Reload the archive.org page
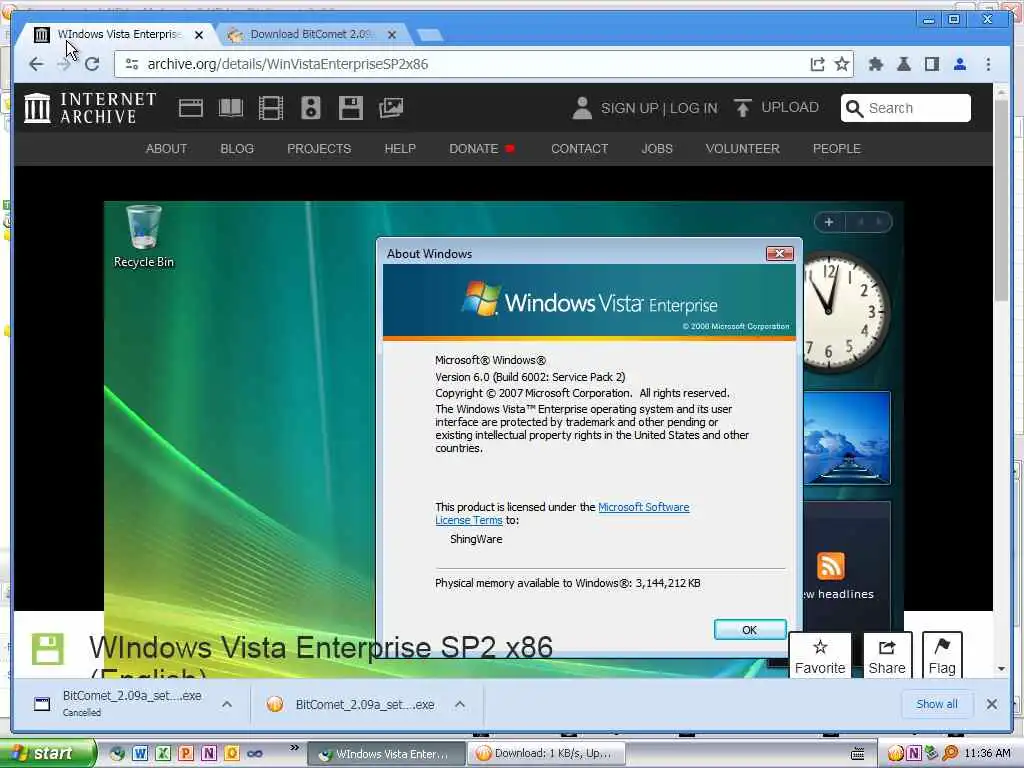 [92, 64]
